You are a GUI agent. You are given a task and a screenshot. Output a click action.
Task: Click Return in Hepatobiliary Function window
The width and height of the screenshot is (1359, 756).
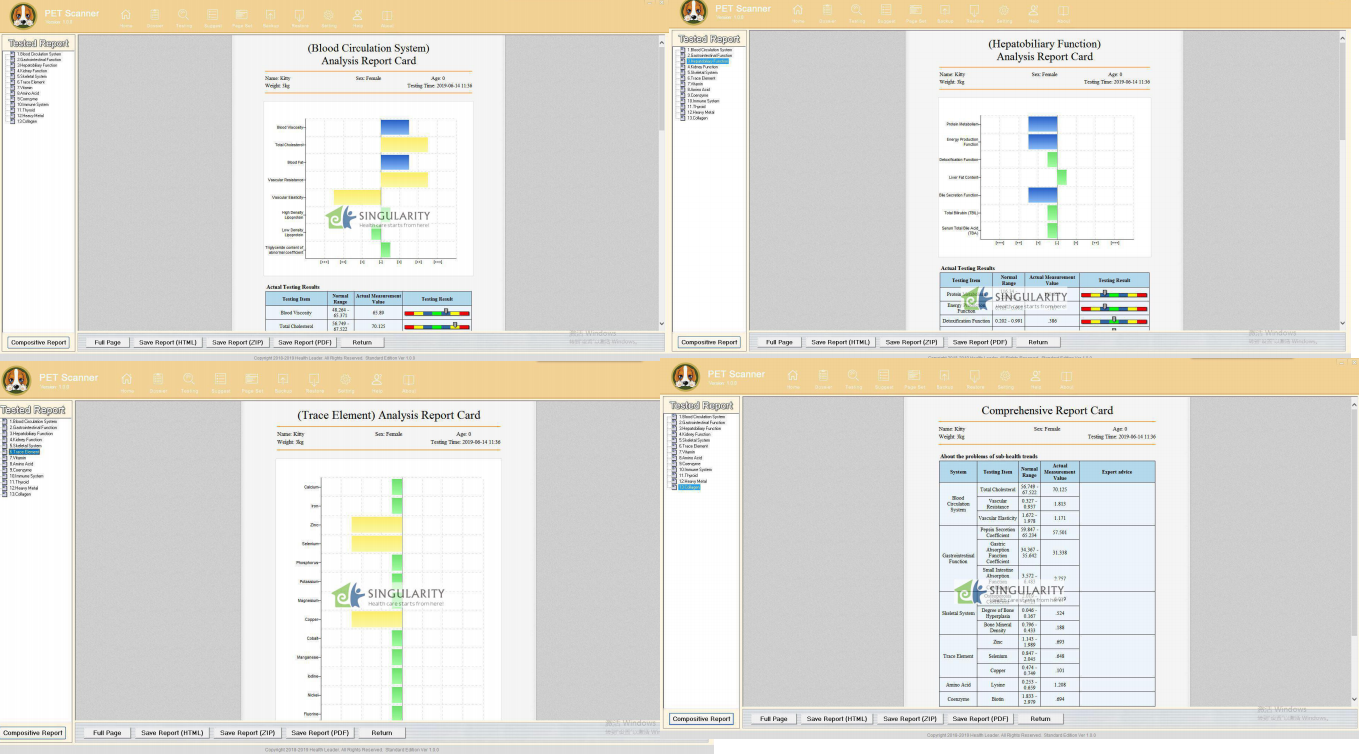pyautogui.click(x=1038, y=342)
